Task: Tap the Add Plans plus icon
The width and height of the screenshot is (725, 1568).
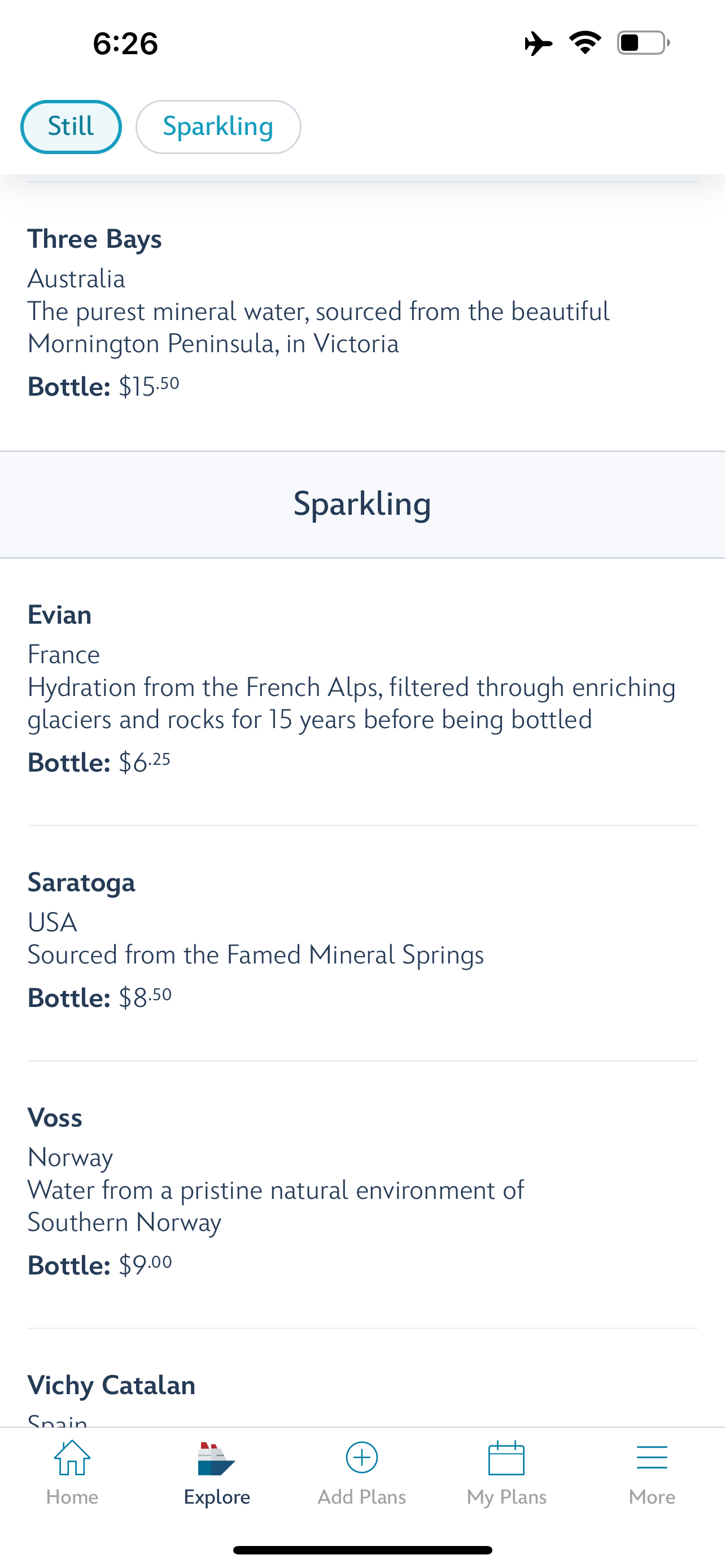Action: pyautogui.click(x=361, y=1457)
